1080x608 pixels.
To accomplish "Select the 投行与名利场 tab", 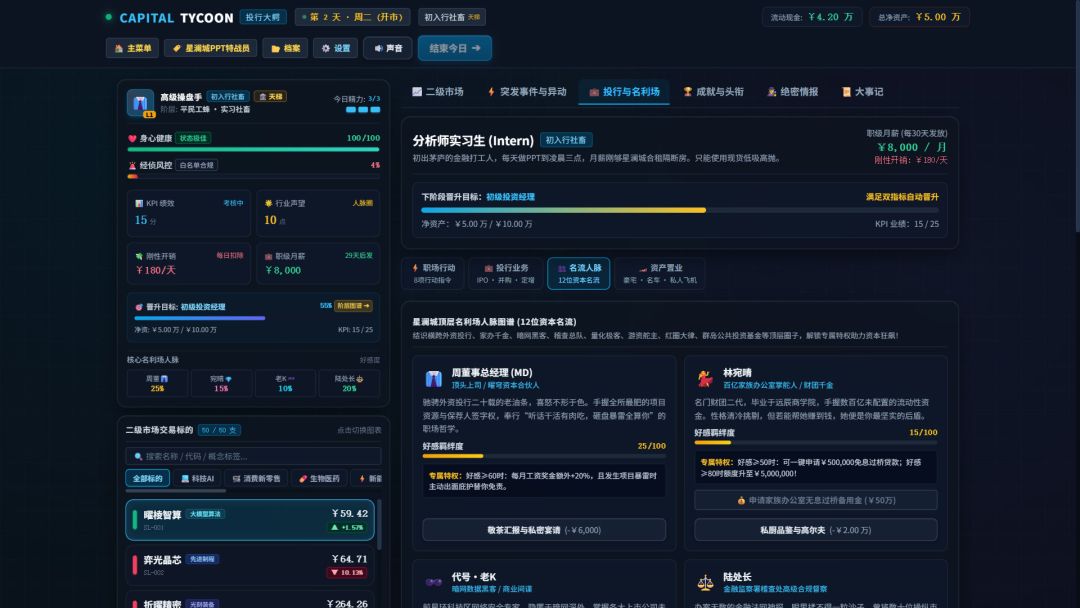I will click(624, 92).
